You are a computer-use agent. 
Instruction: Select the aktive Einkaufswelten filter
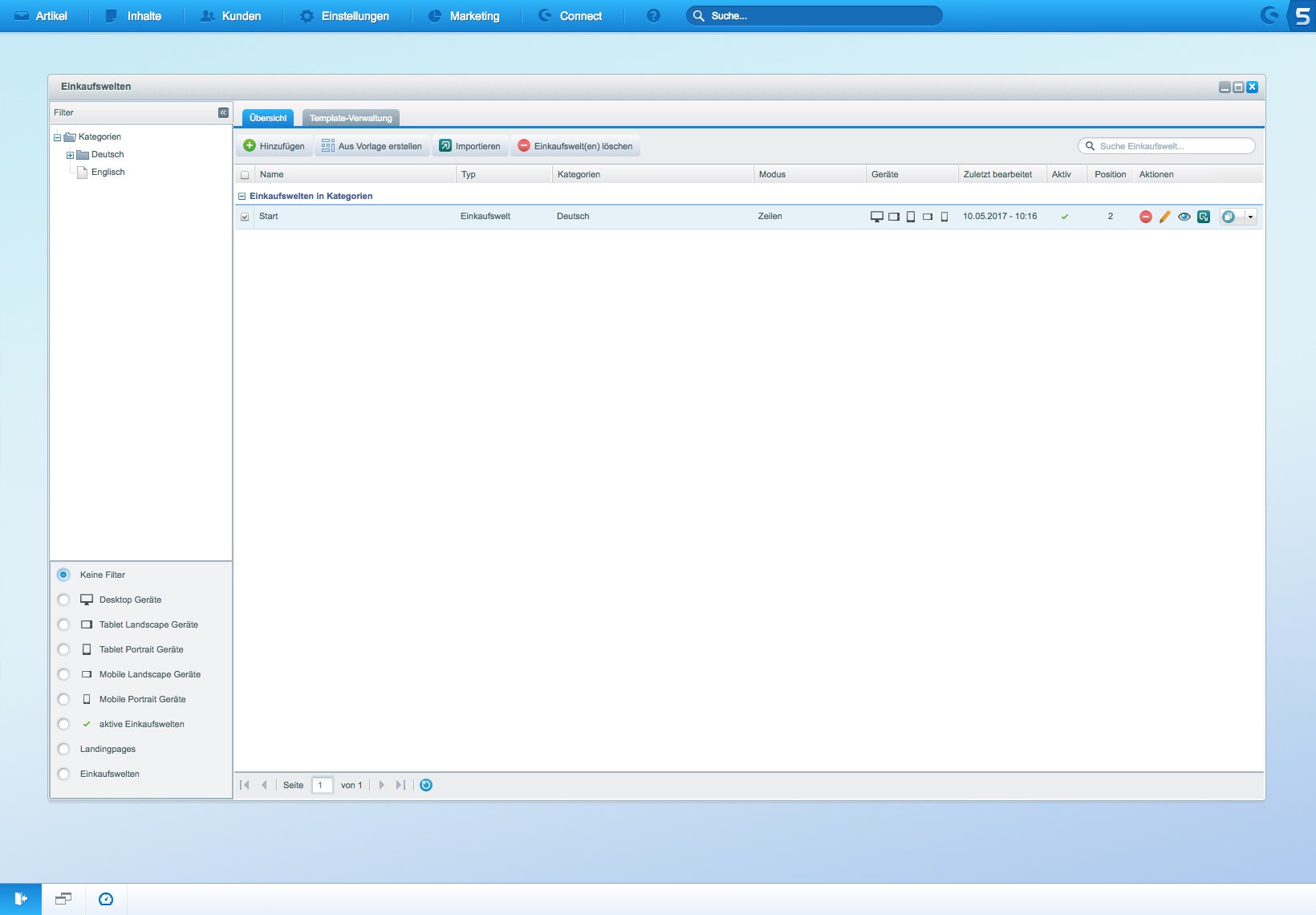click(x=63, y=724)
